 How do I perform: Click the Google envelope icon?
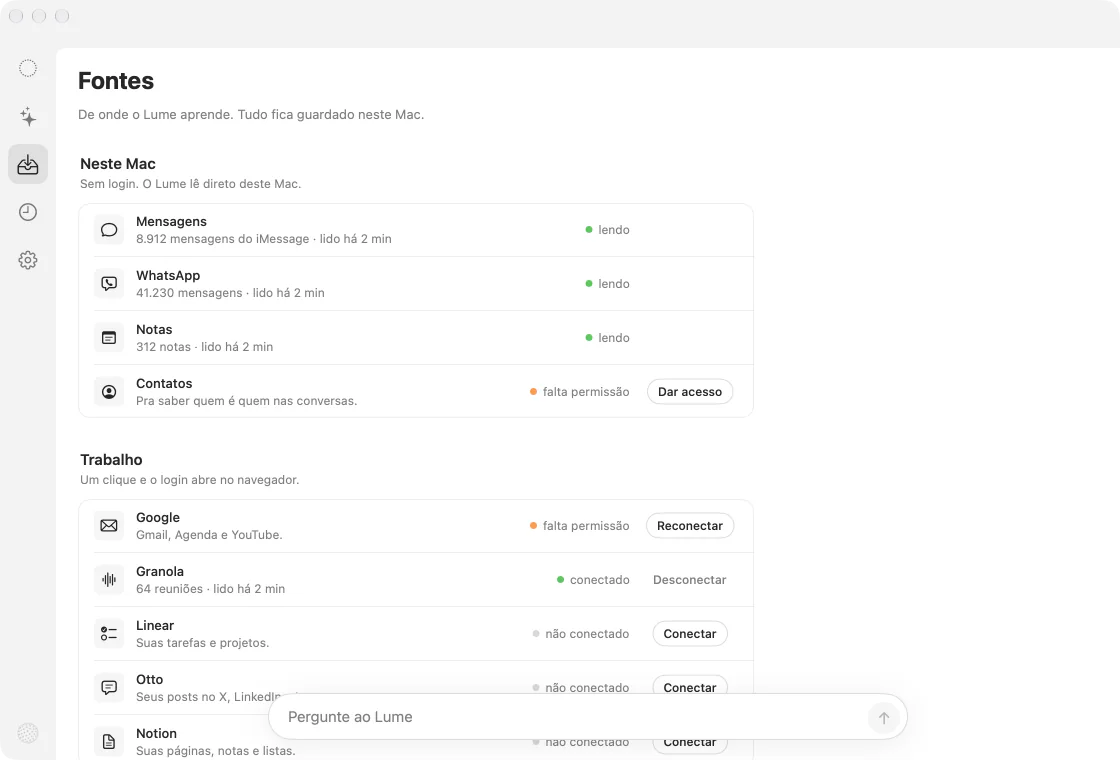point(109,526)
